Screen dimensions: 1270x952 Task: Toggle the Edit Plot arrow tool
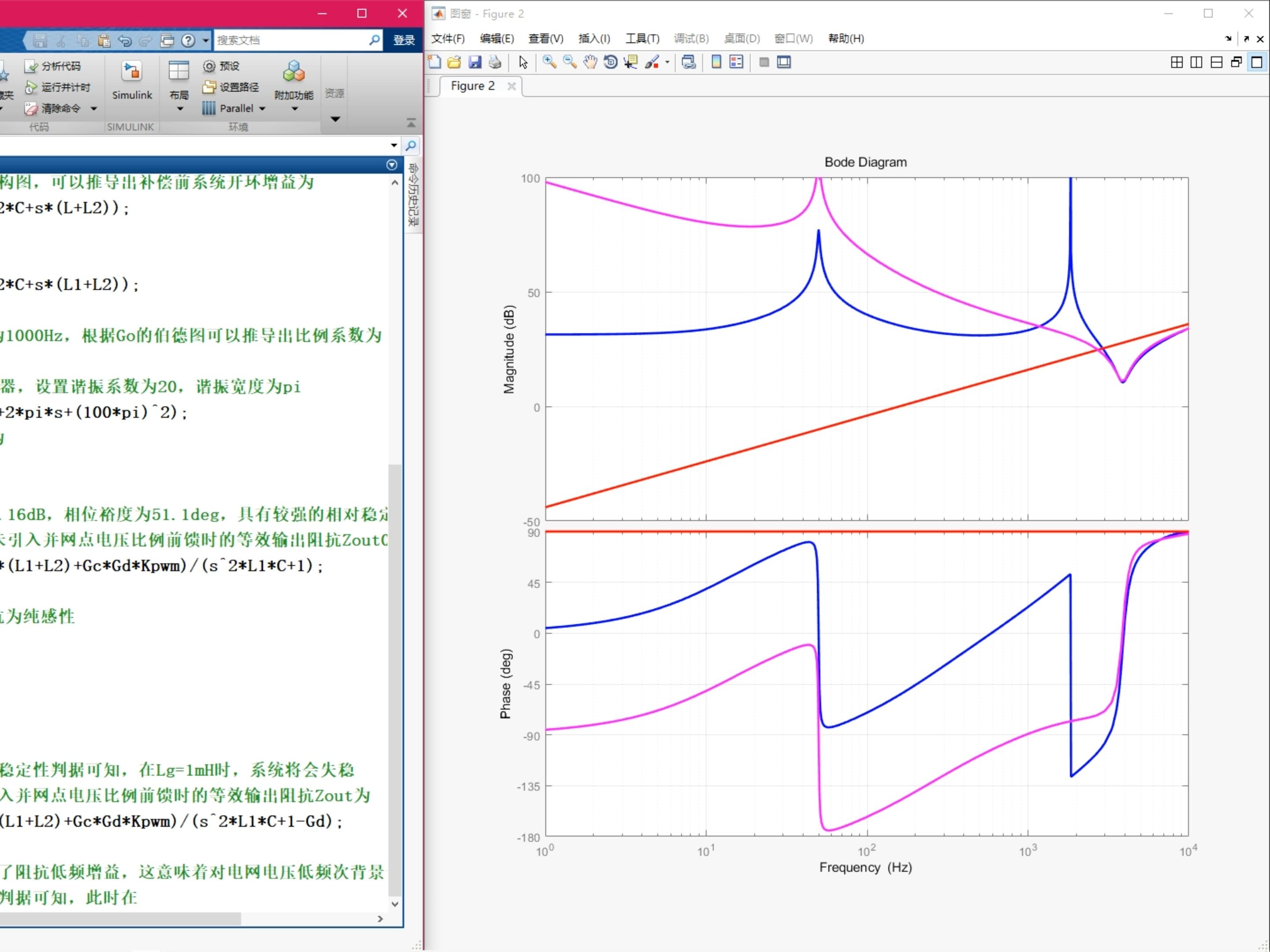(x=522, y=62)
